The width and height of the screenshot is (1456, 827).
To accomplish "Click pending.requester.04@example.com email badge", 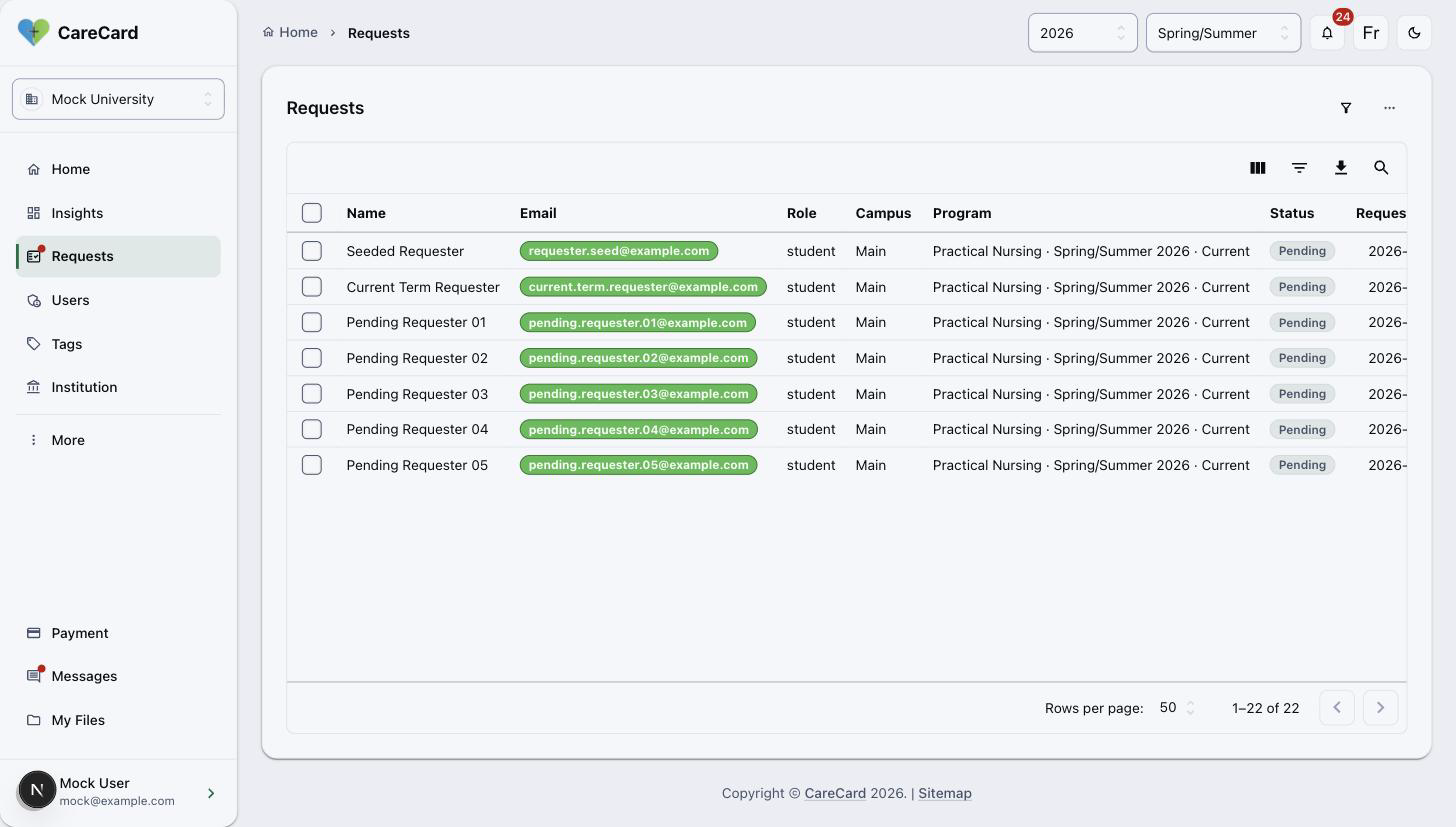I will pos(638,429).
